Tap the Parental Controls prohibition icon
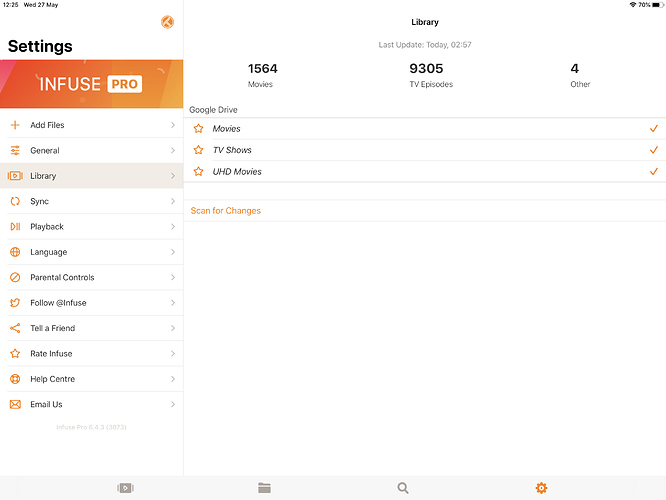 pos(15,277)
